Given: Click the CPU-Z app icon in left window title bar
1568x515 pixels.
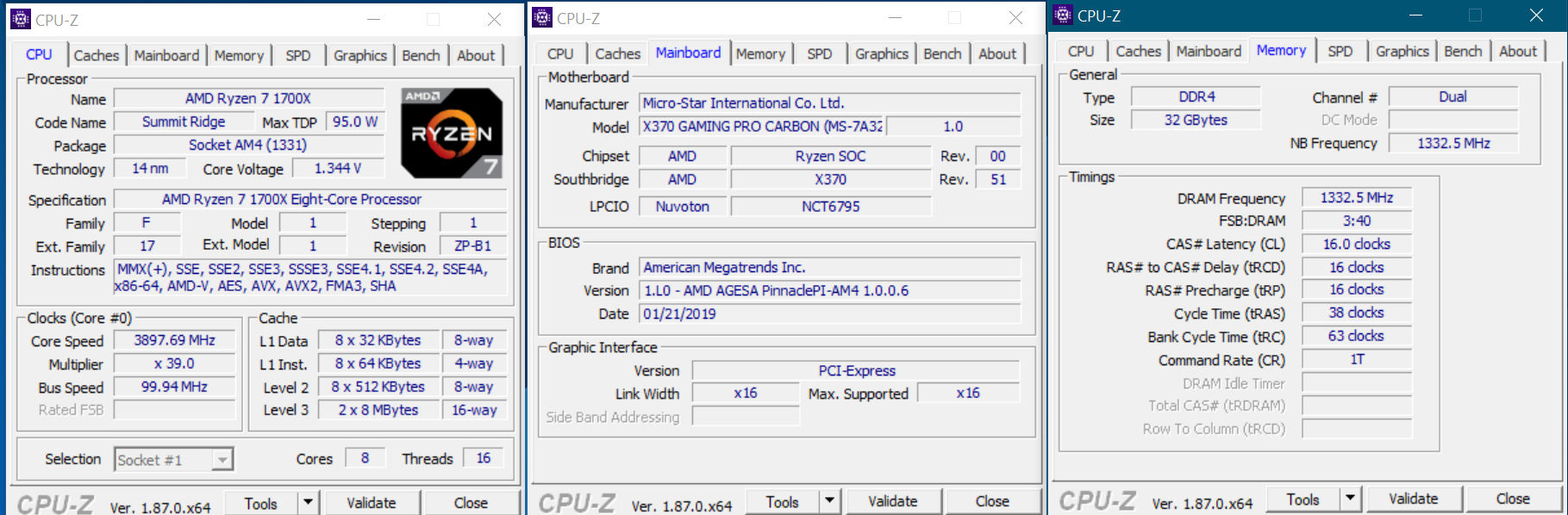Looking at the screenshot, I should pyautogui.click(x=21, y=19).
